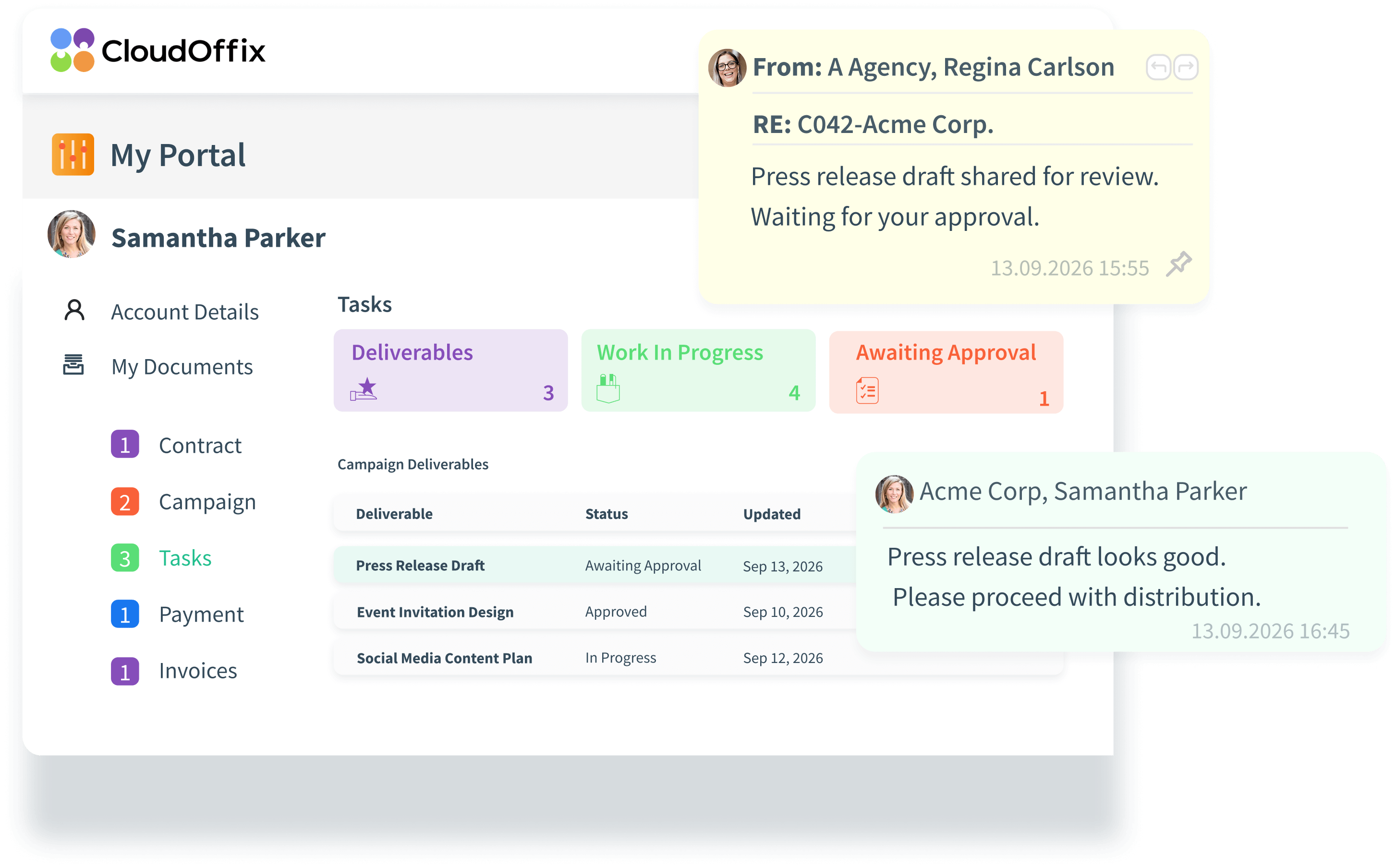Click the Awaiting Approval checklist icon
Image resolution: width=1396 pixels, height=868 pixels.
867,391
